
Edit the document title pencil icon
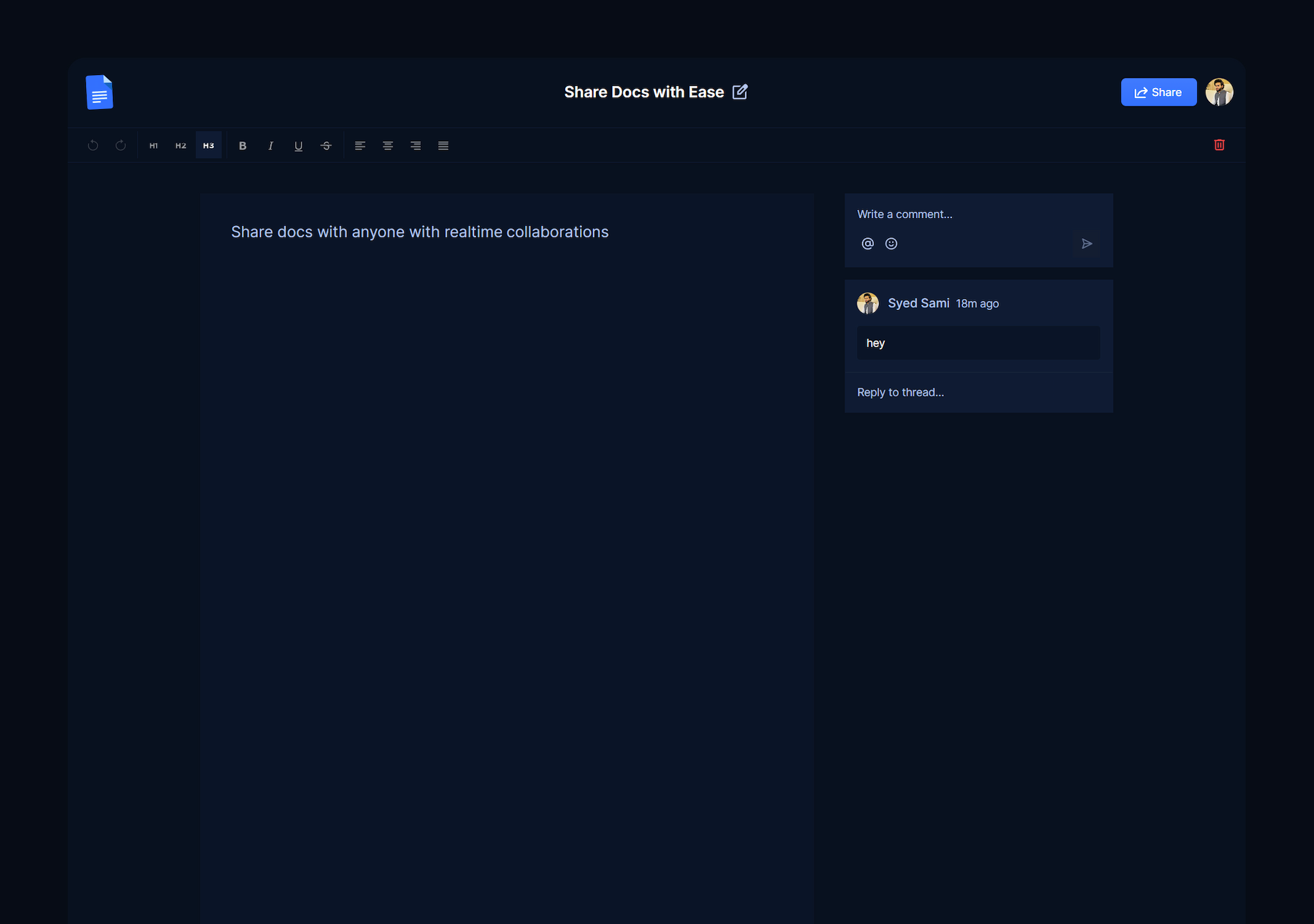tap(740, 92)
